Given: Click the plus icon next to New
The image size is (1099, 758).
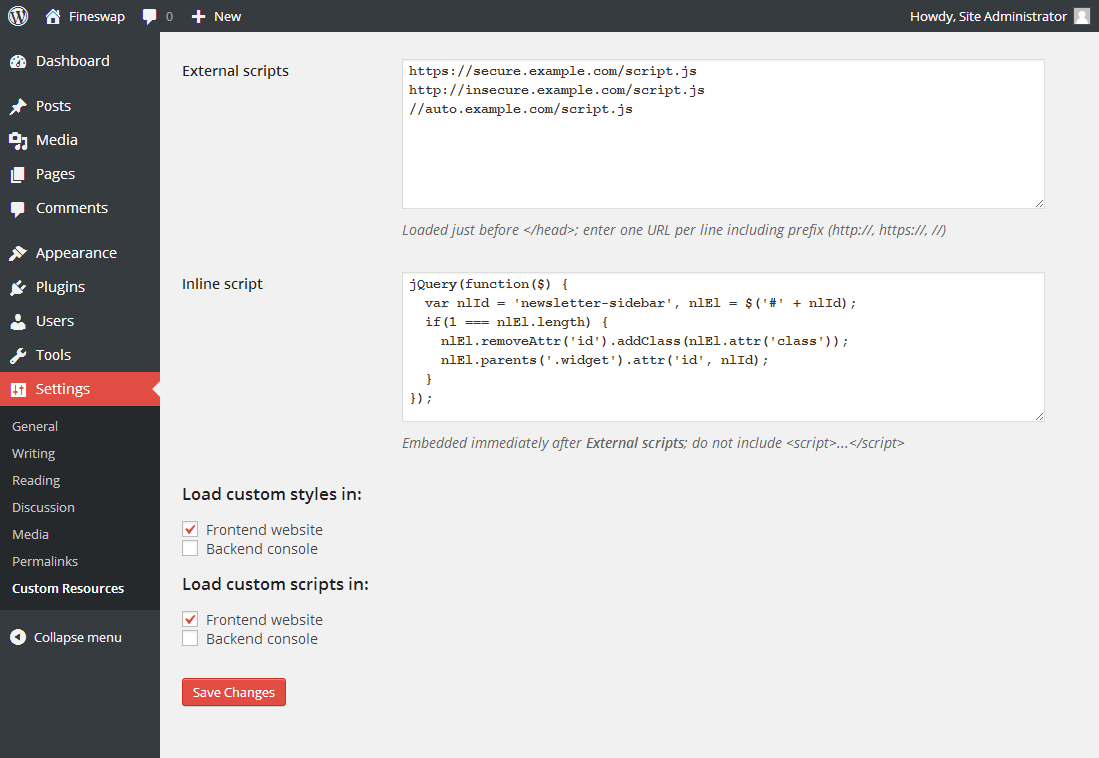Looking at the screenshot, I should point(198,16).
